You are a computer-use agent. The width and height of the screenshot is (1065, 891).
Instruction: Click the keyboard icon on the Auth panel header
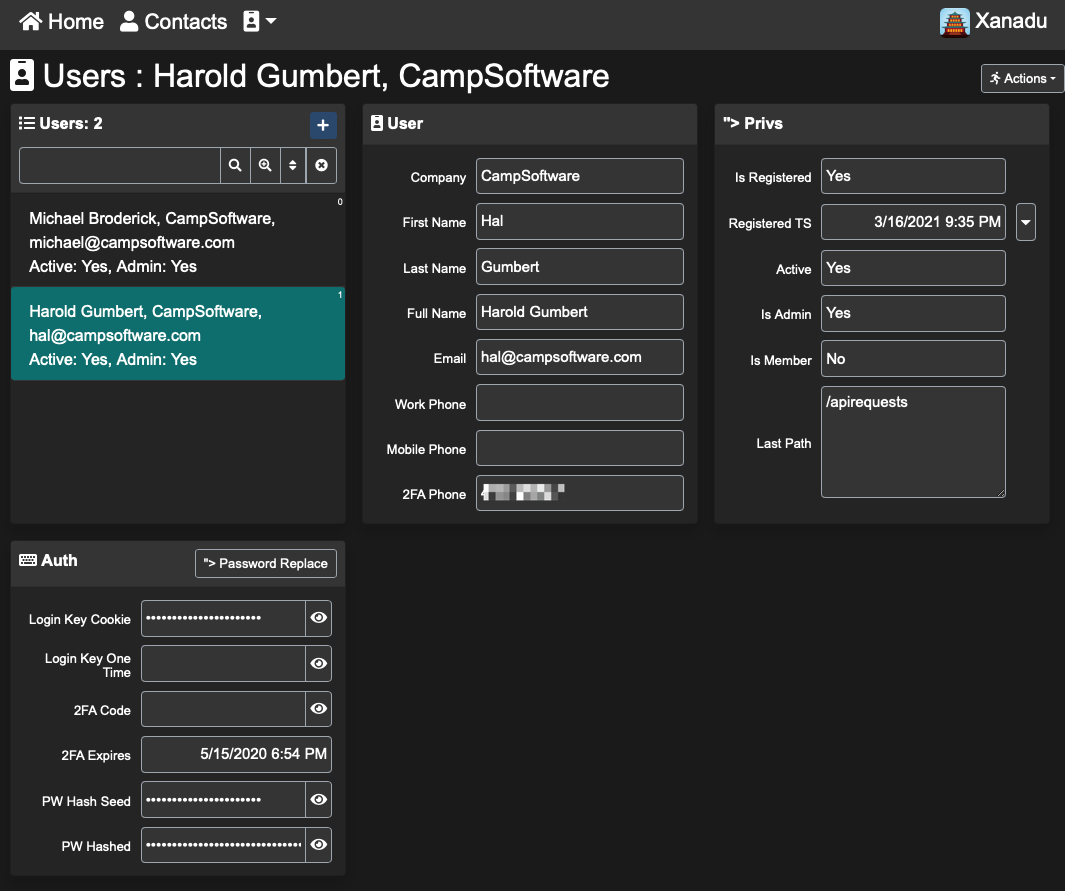(x=27, y=560)
